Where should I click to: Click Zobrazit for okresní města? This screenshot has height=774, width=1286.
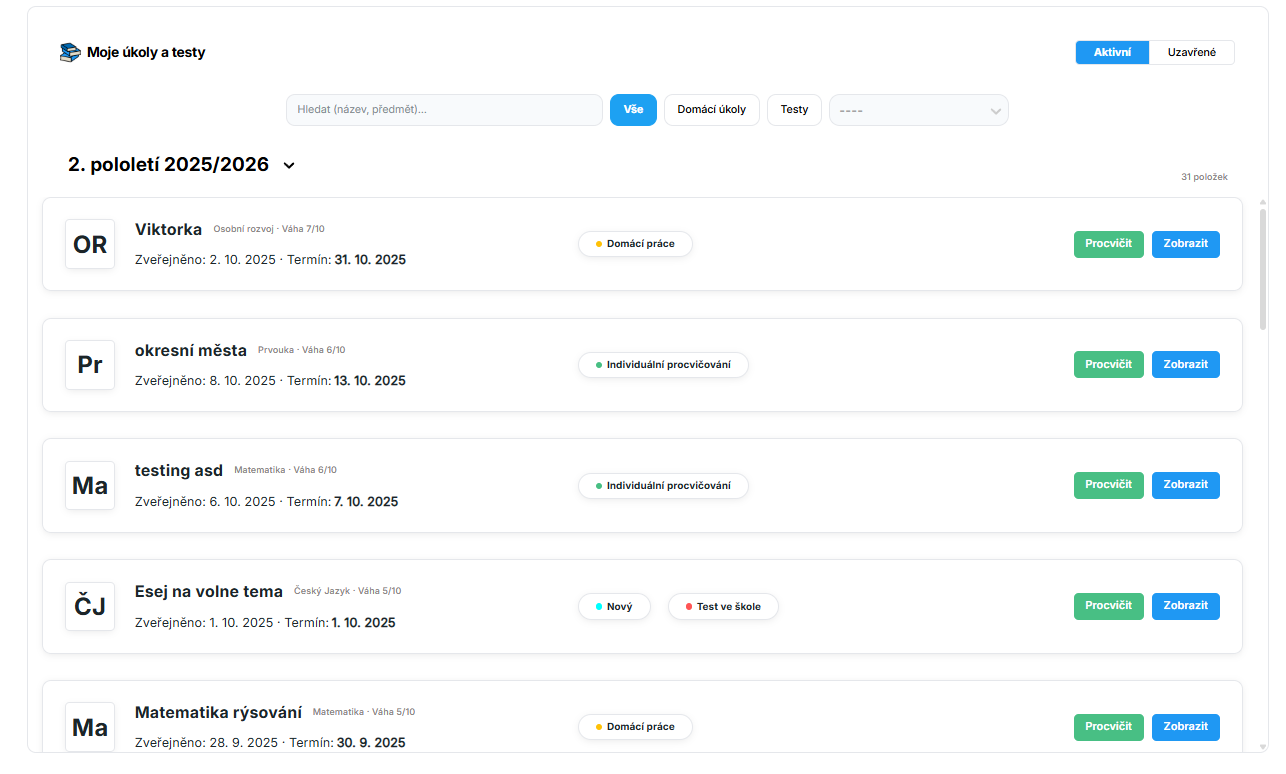[x=1186, y=365]
